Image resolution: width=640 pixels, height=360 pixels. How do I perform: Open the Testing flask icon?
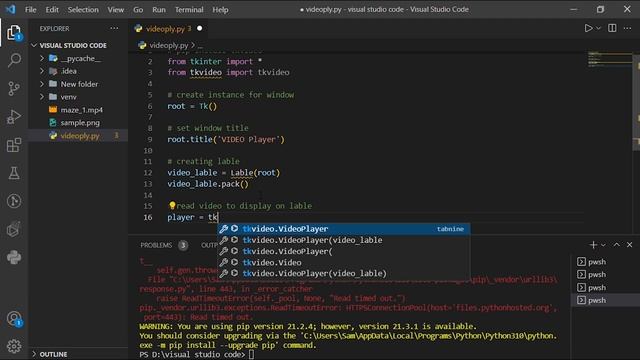pos(14,173)
